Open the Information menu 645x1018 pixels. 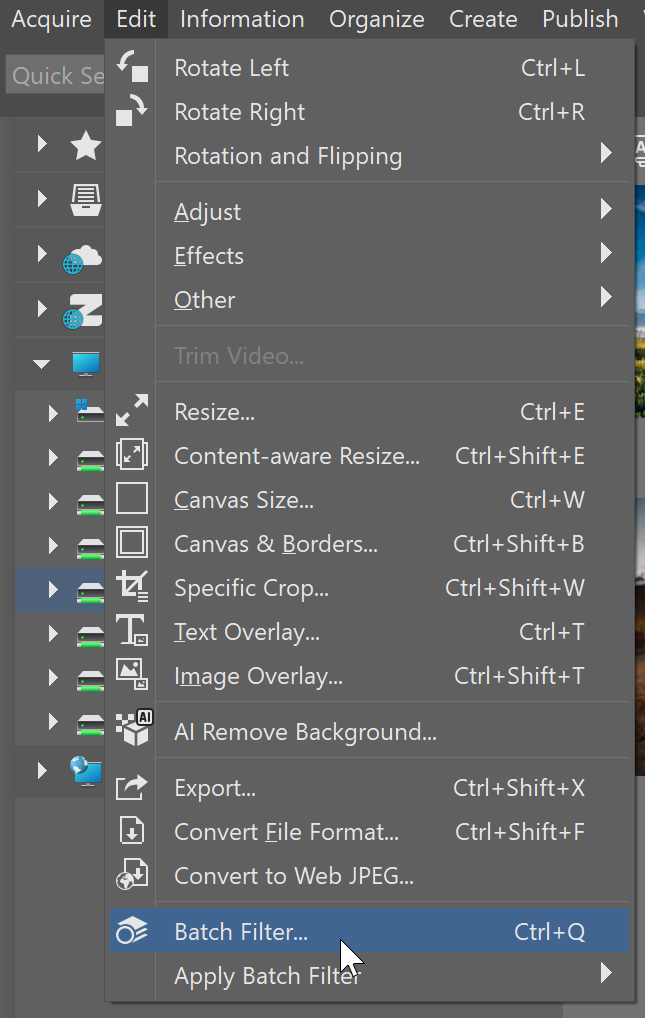pyautogui.click(x=242, y=19)
